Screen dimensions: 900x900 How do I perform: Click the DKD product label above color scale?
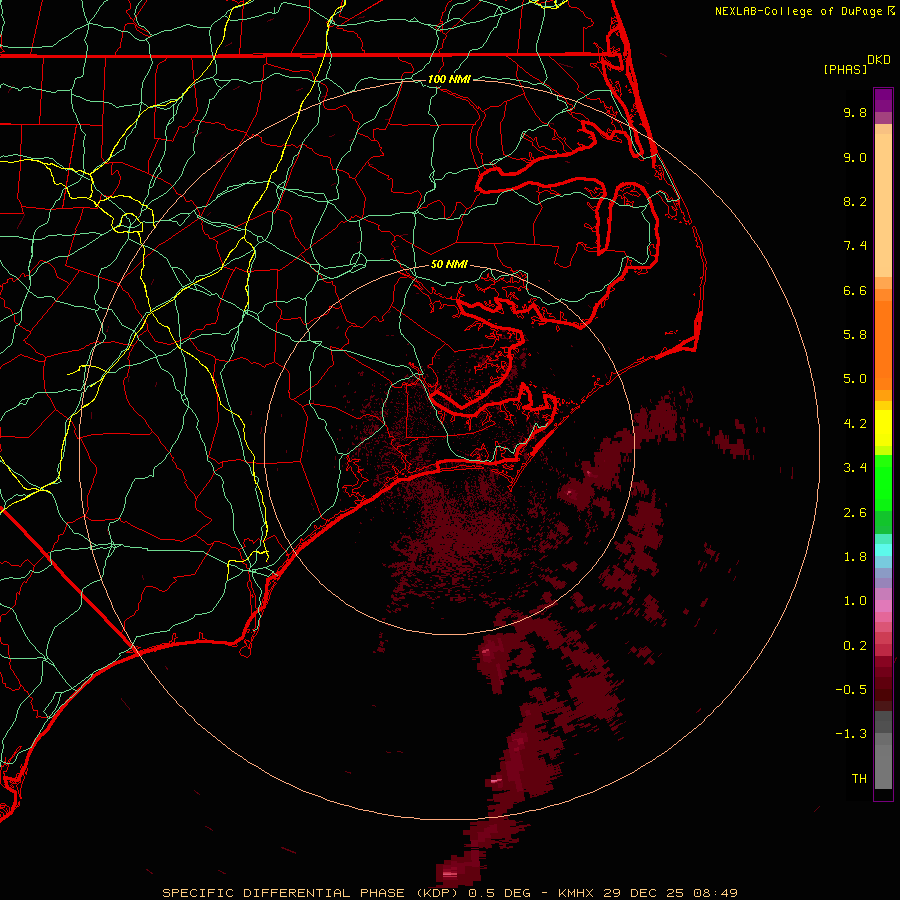879,59
